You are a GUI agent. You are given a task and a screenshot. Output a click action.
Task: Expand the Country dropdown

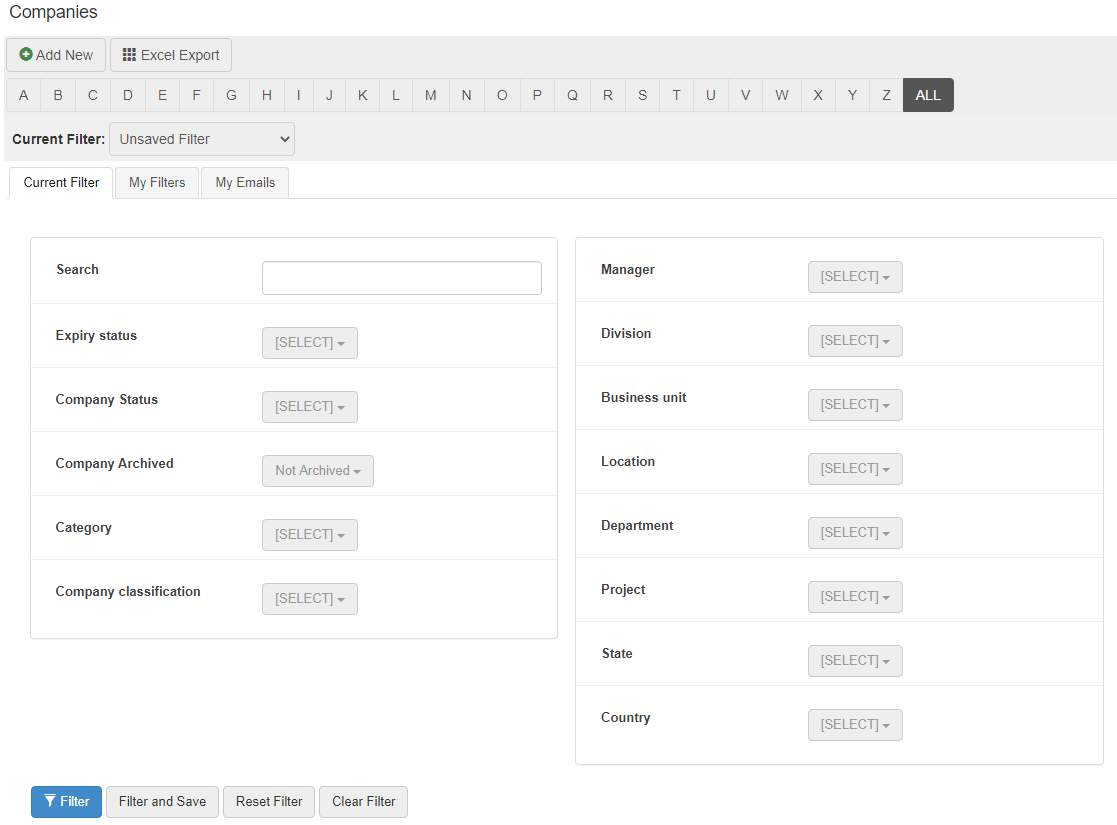(854, 724)
